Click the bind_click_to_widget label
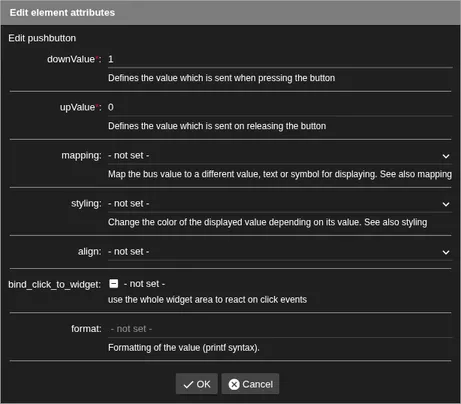Screen dimensions: 461x404 tap(55, 284)
